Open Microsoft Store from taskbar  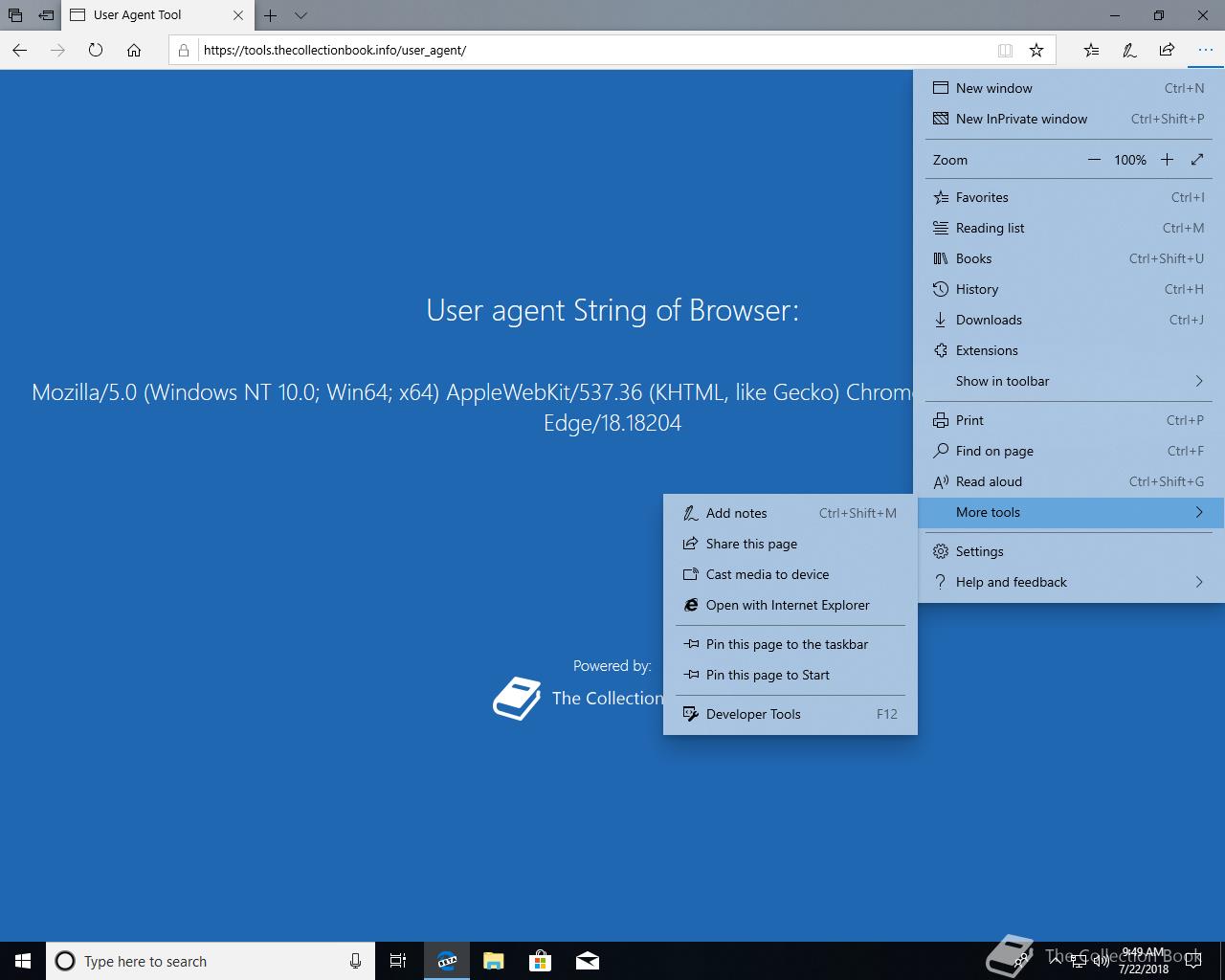pyautogui.click(x=541, y=961)
